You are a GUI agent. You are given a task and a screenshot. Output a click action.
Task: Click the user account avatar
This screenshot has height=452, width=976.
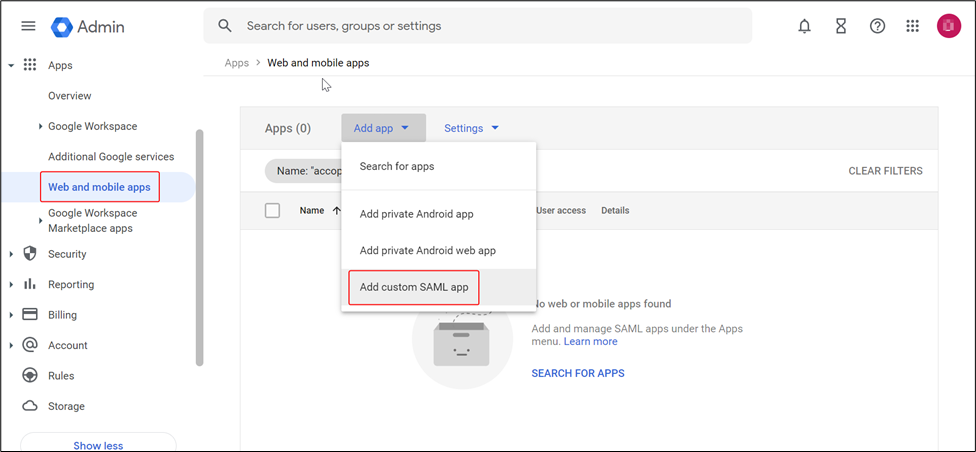pyautogui.click(x=948, y=26)
